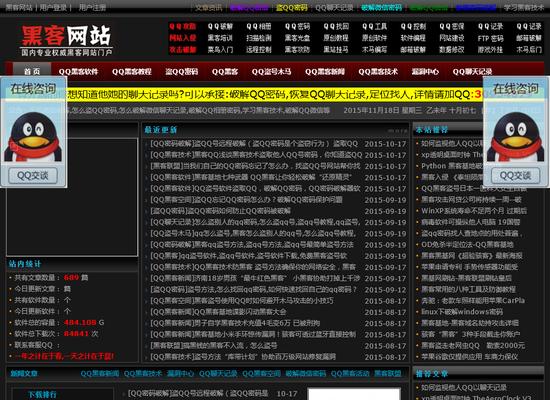Click 远程控制 in the header link grid
The image size is (550, 400).
point(259,49)
